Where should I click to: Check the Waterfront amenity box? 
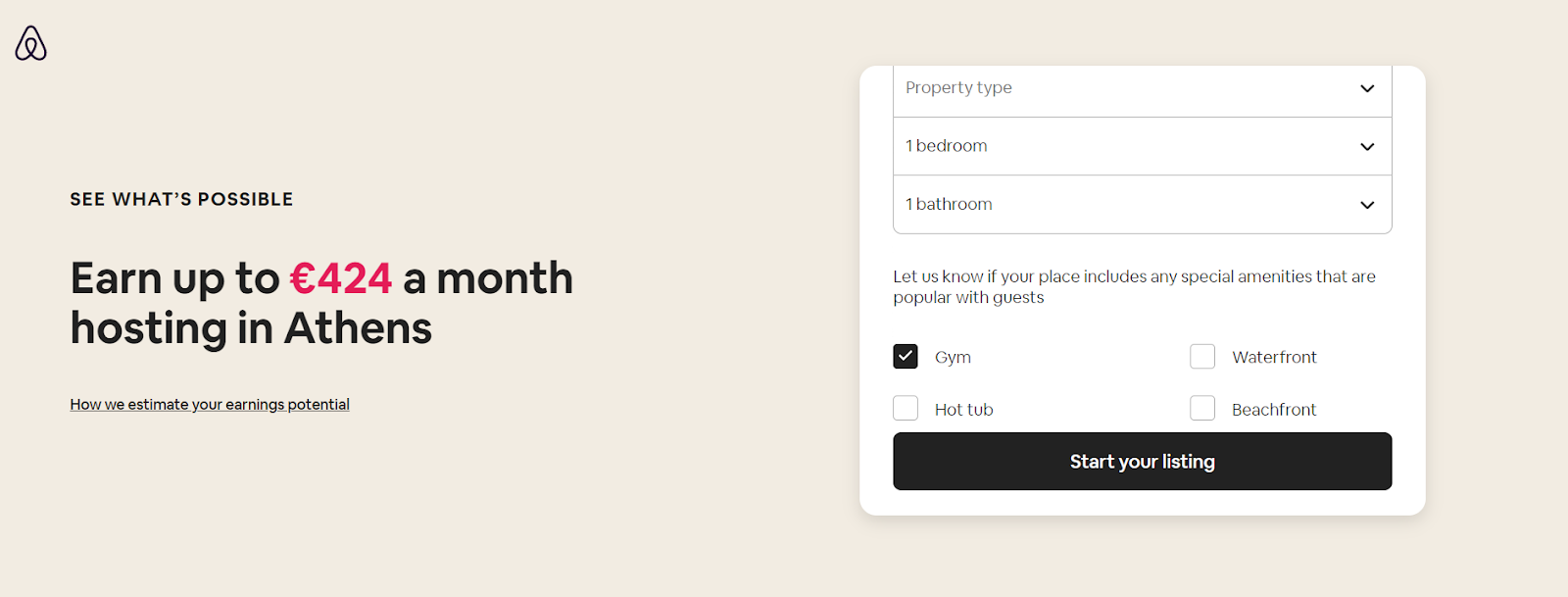pyautogui.click(x=1201, y=356)
